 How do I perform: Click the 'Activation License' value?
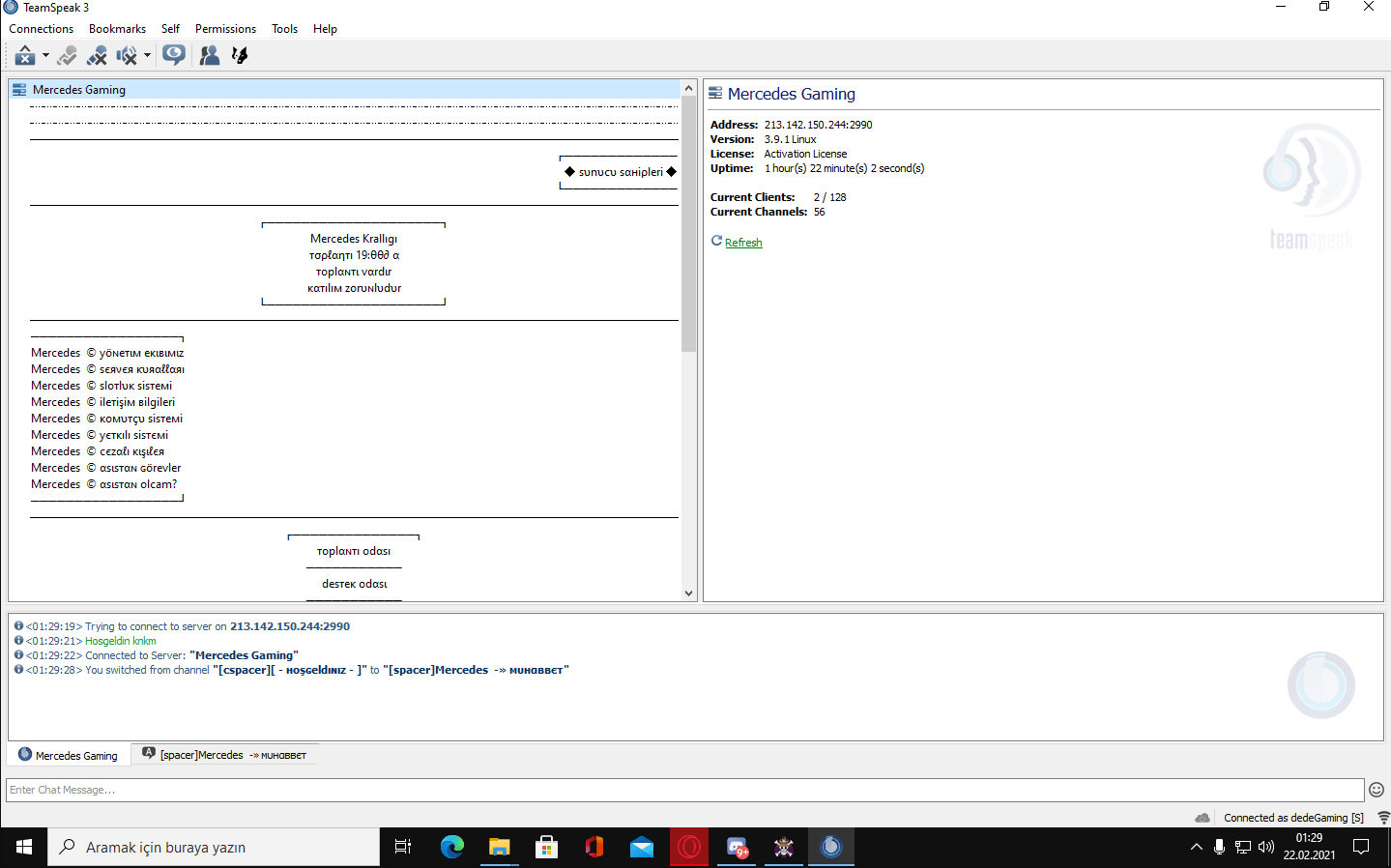805,154
